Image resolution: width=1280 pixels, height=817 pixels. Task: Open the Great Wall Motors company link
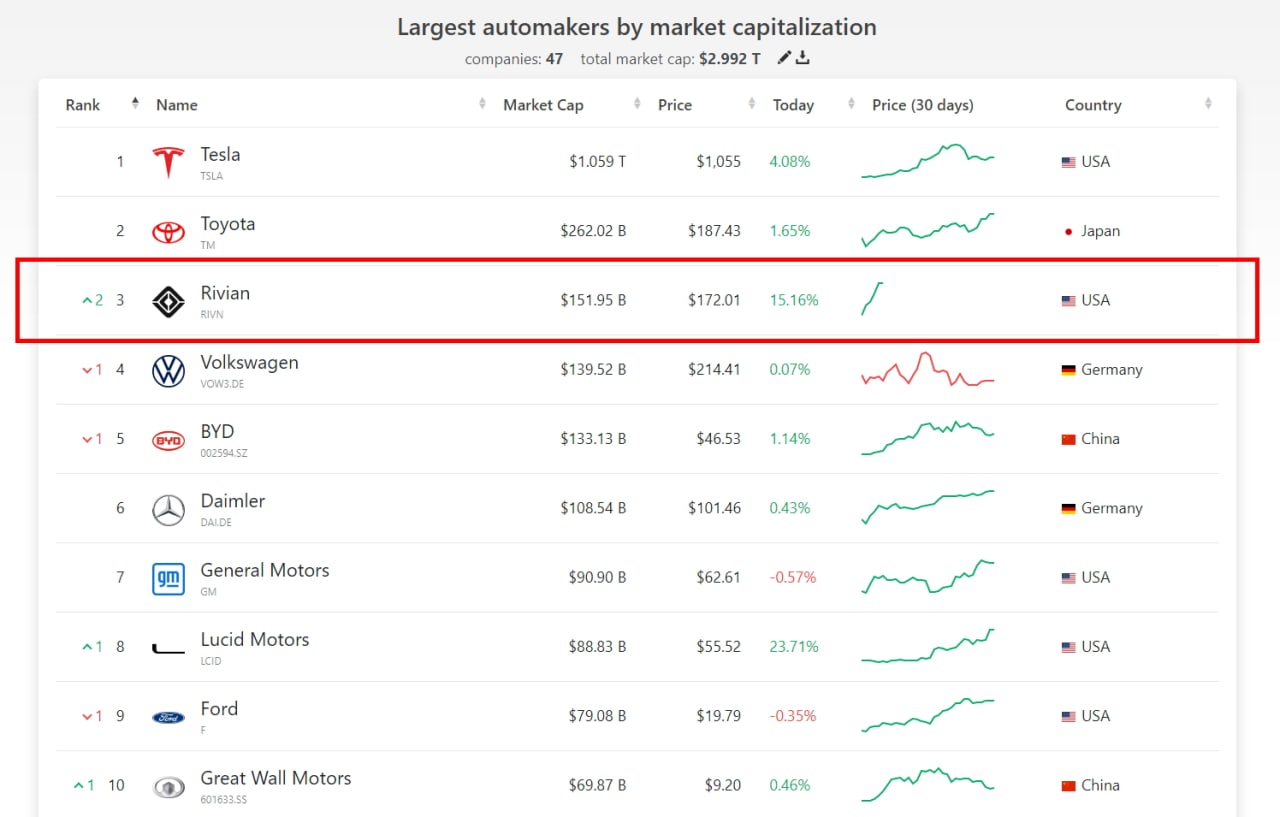[x=276, y=778]
